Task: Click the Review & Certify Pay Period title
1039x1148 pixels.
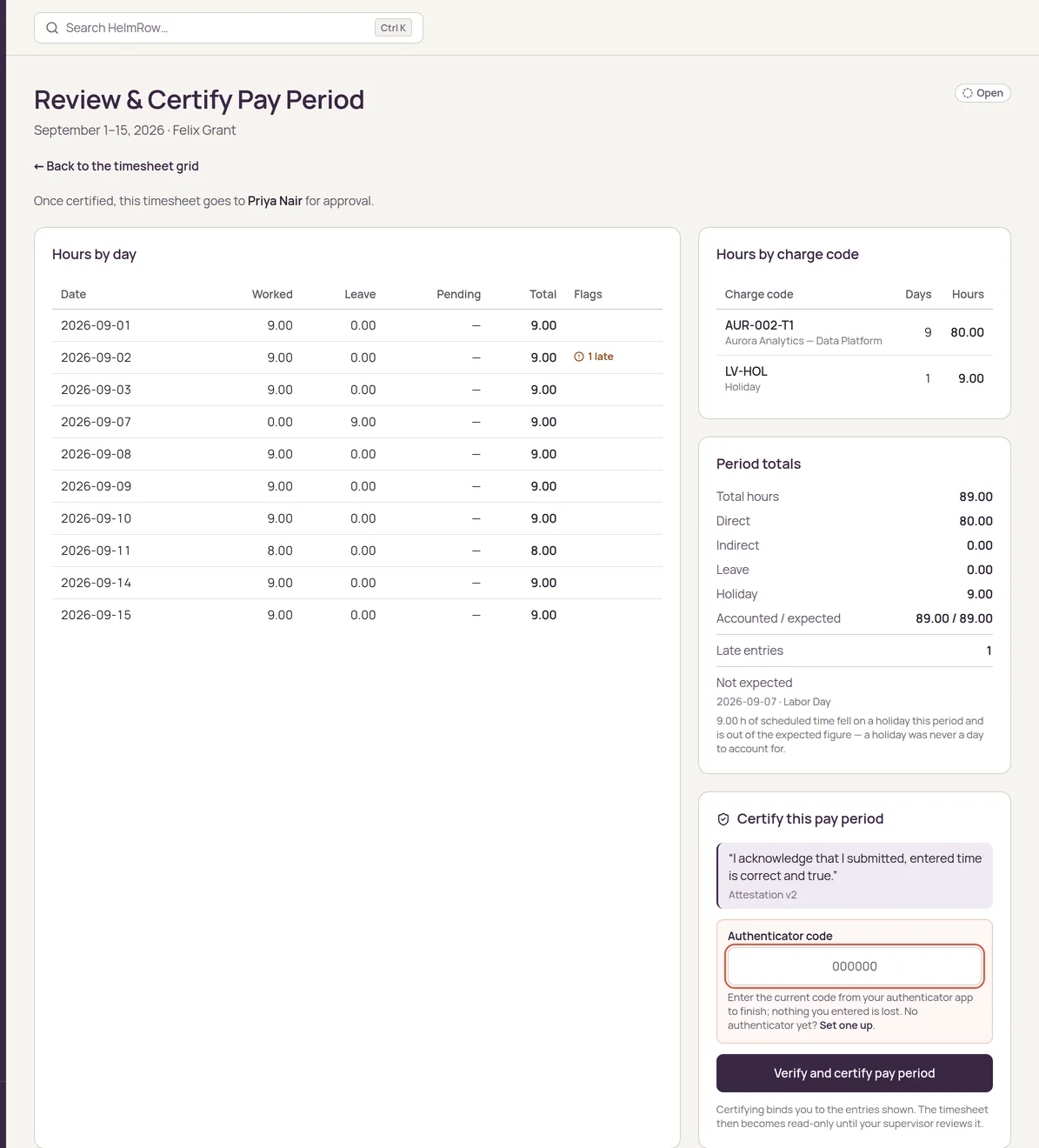Action: pos(199,100)
